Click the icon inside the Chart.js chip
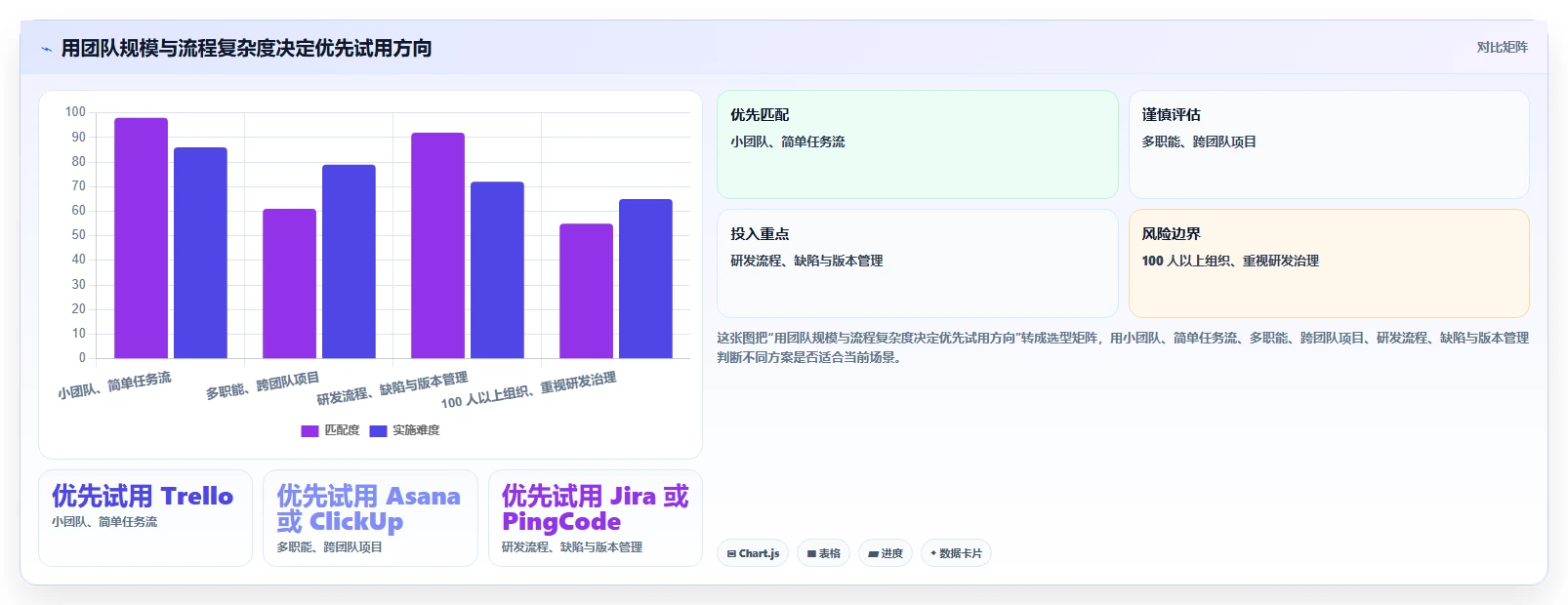The image size is (1568, 605). click(x=731, y=553)
